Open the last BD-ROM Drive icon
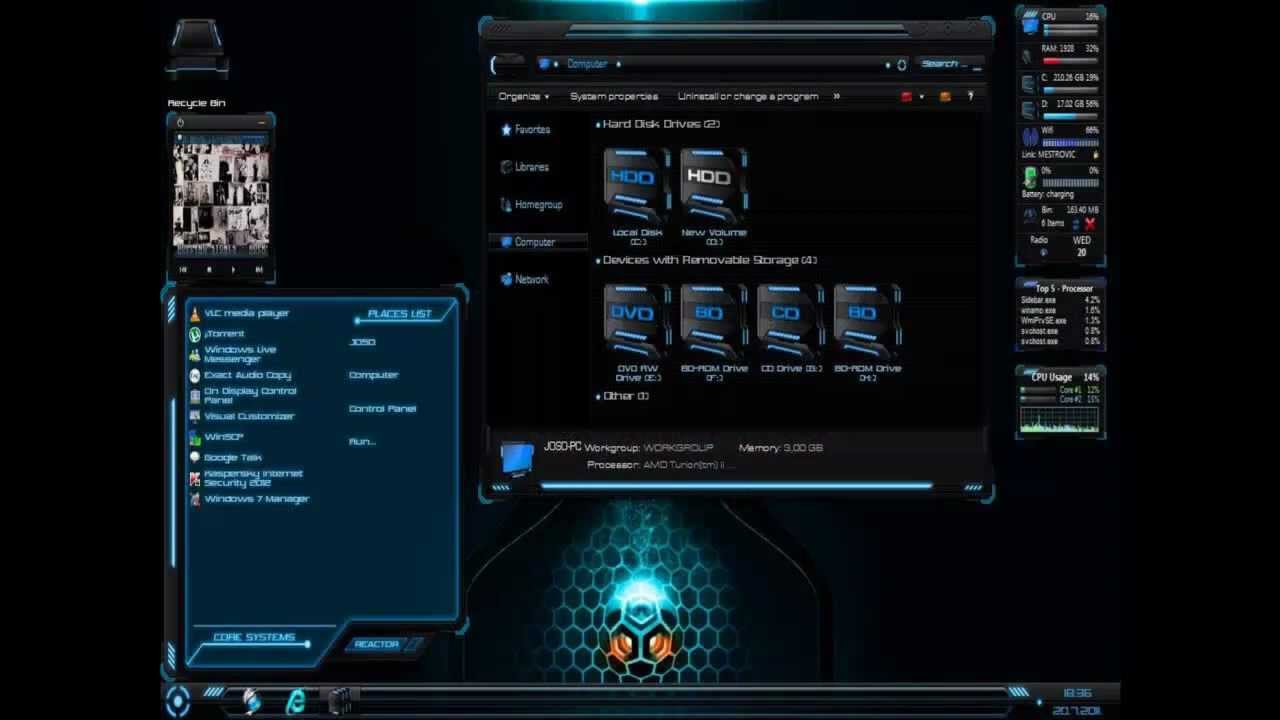 (867, 322)
